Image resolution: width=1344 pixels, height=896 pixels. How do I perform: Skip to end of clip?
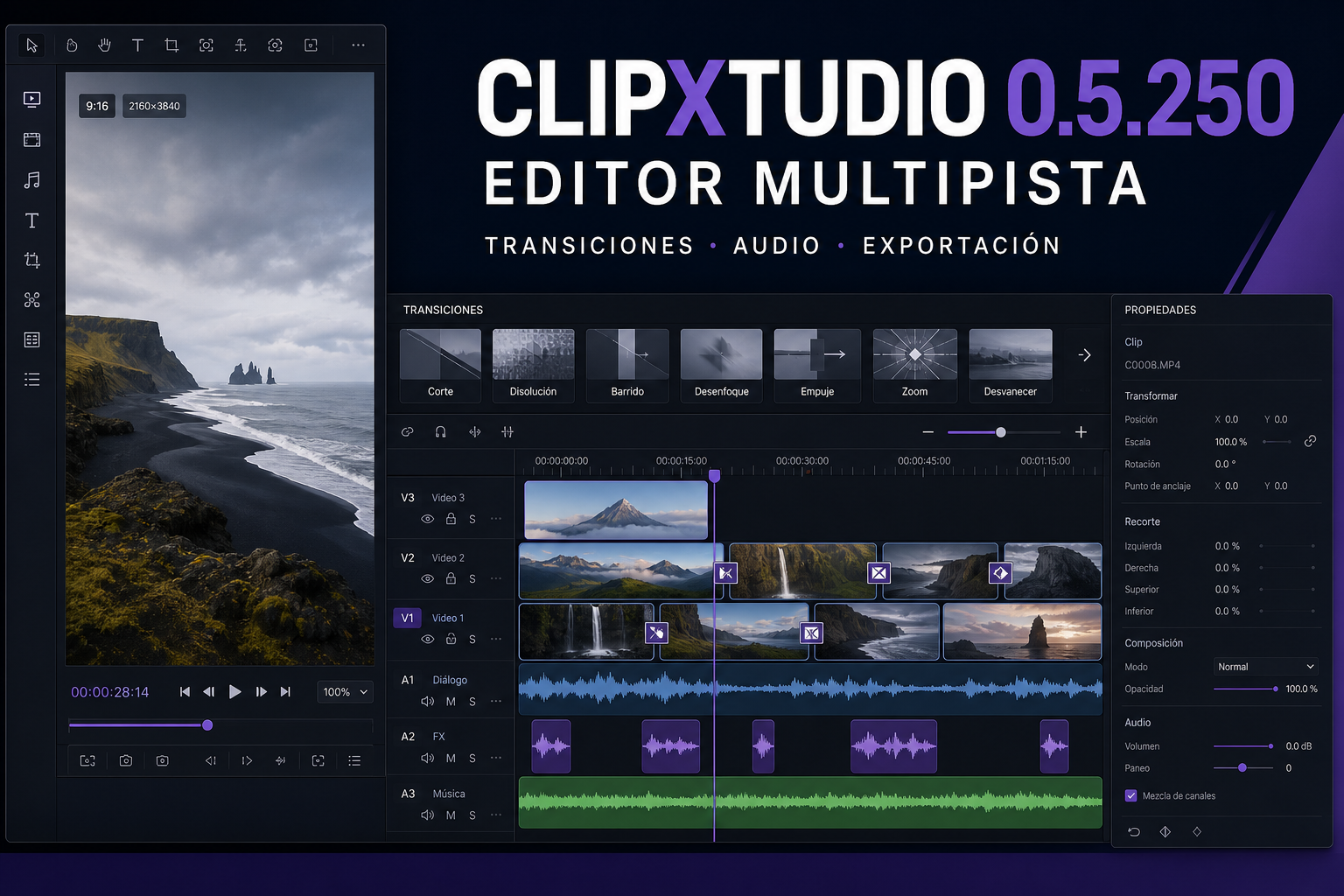point(285,692)
